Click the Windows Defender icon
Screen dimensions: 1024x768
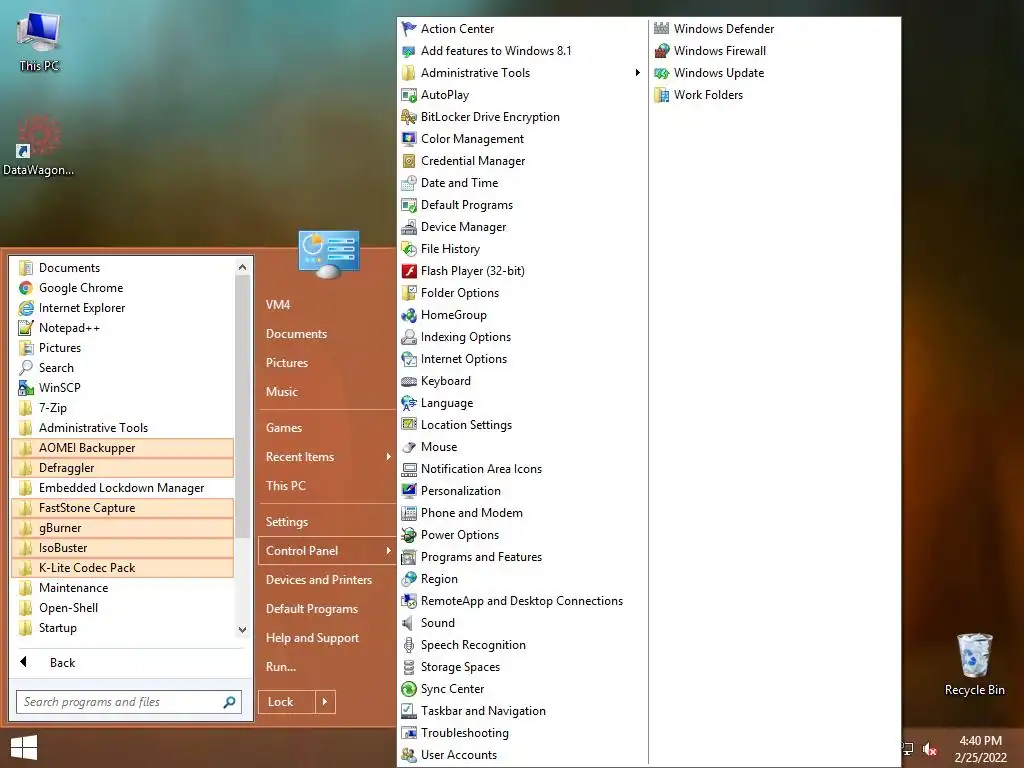click(x=662, y=29)
